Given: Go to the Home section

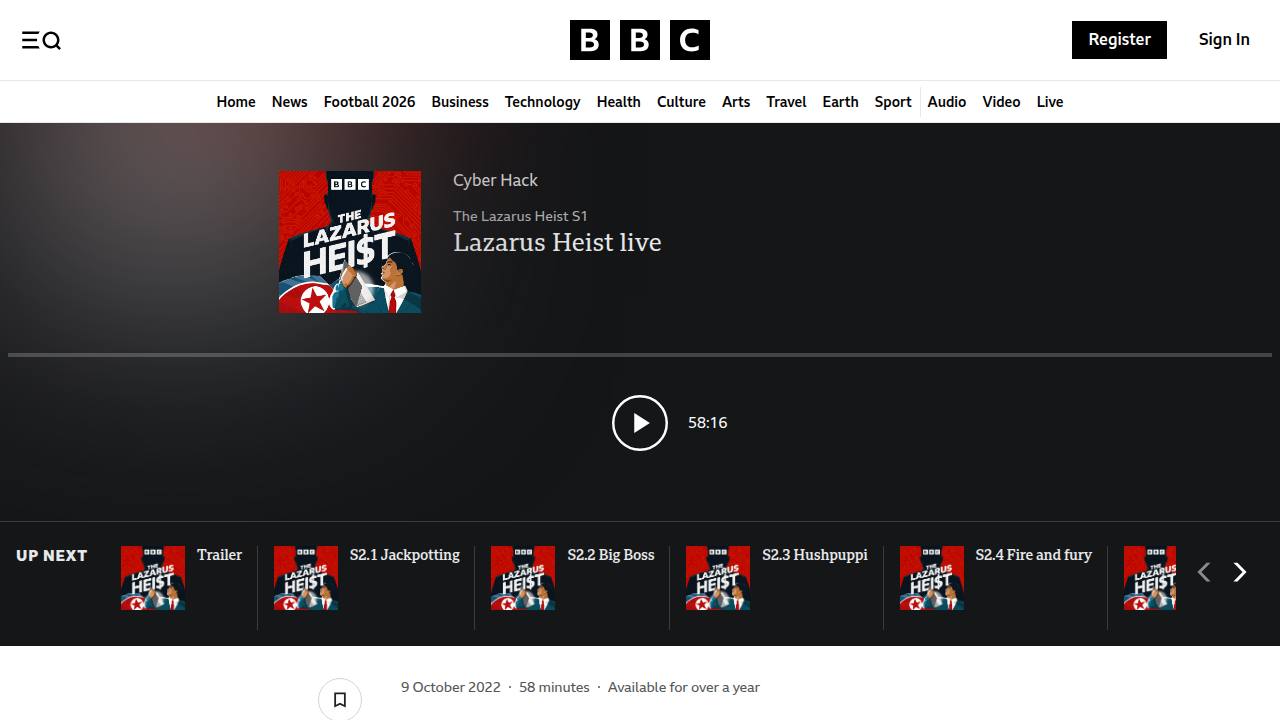Looking at the screenshot, I should click(236, 102).
